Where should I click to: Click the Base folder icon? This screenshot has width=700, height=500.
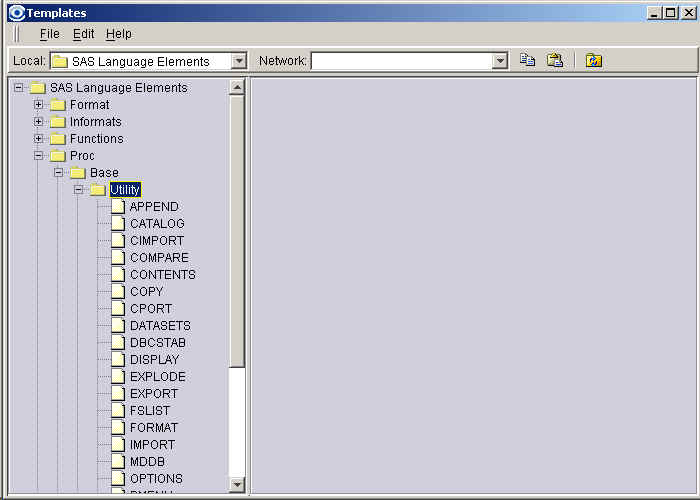(x=78, y=173)
